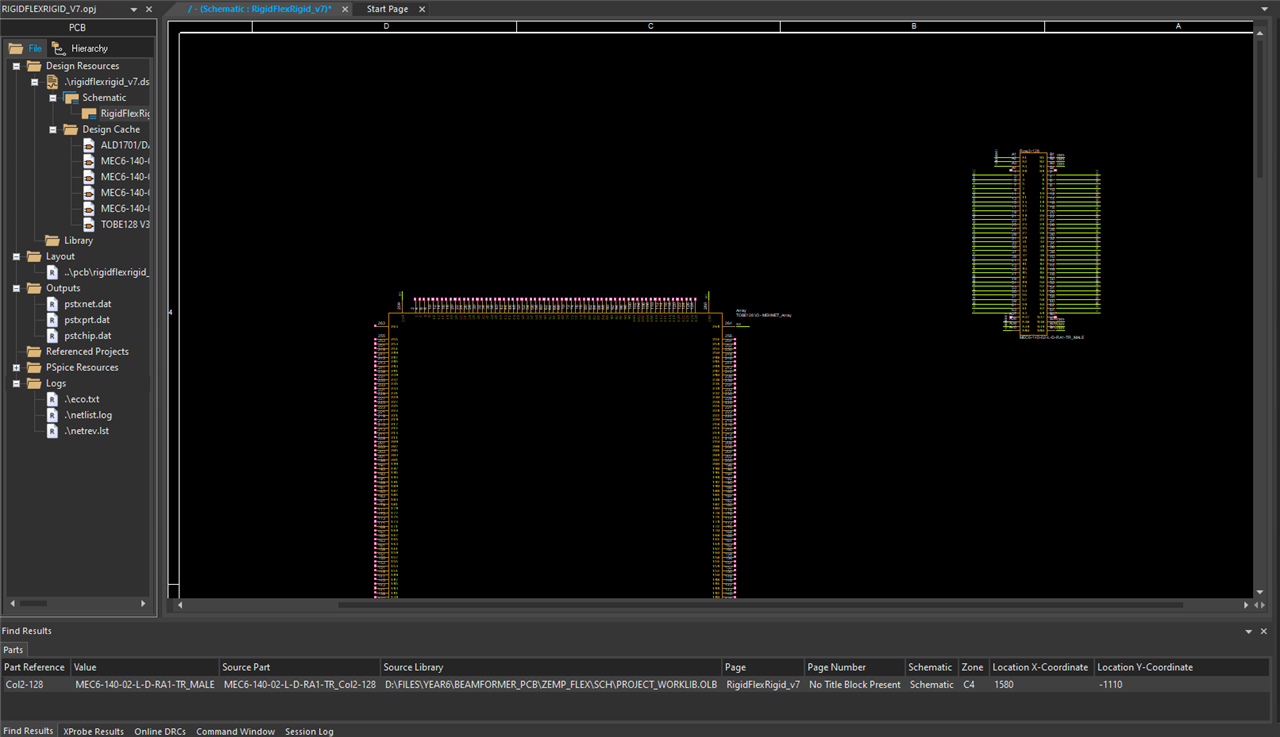Collapse the rigidflexrigid_v7.dsn node
This screenshot has height=737, width=1280.
tap(34, 82)
